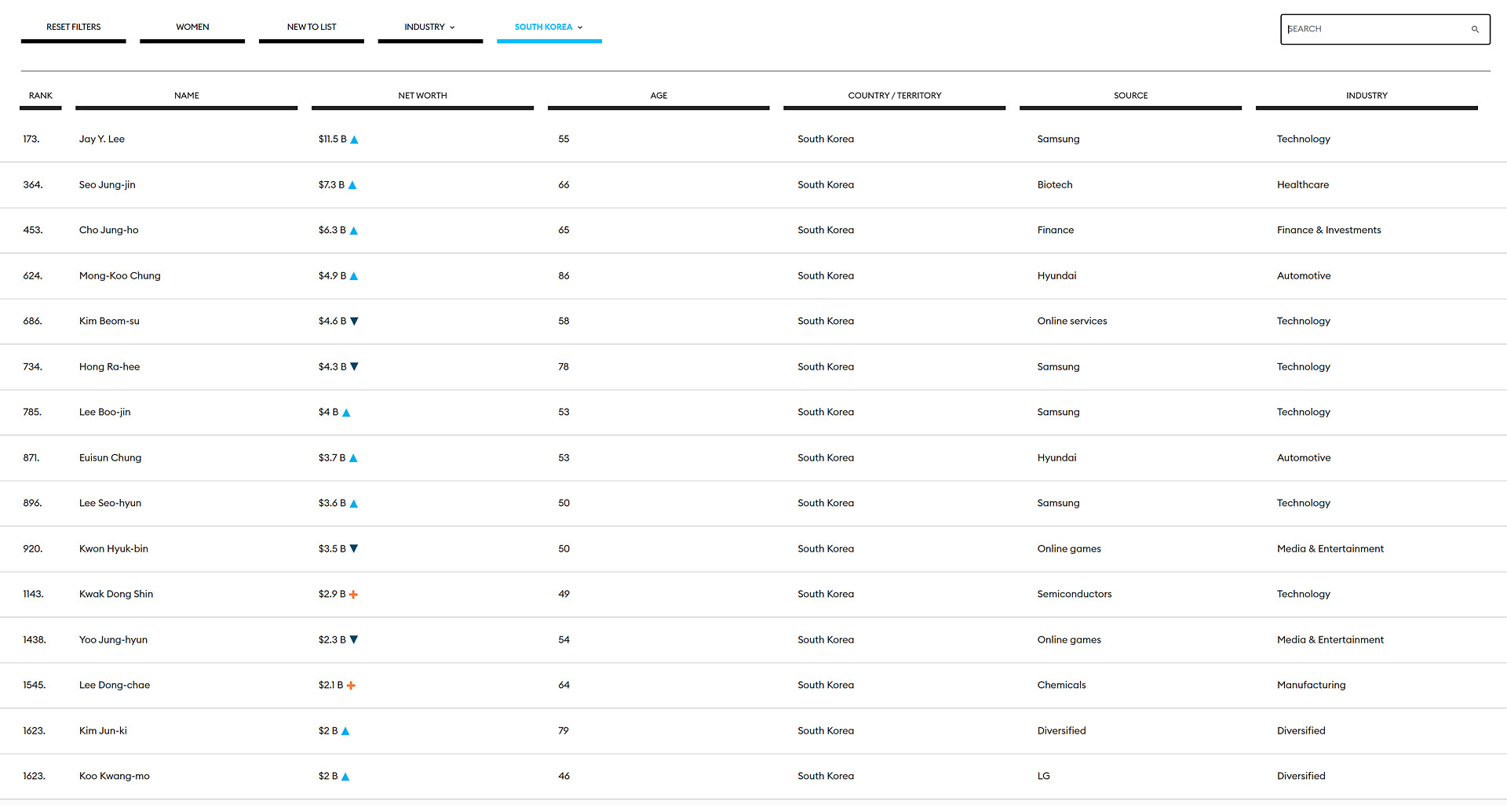Click down arrow by Kim Beom-su's $4.6 B
The image size is (1507, 812).
(x=354, y=321)
